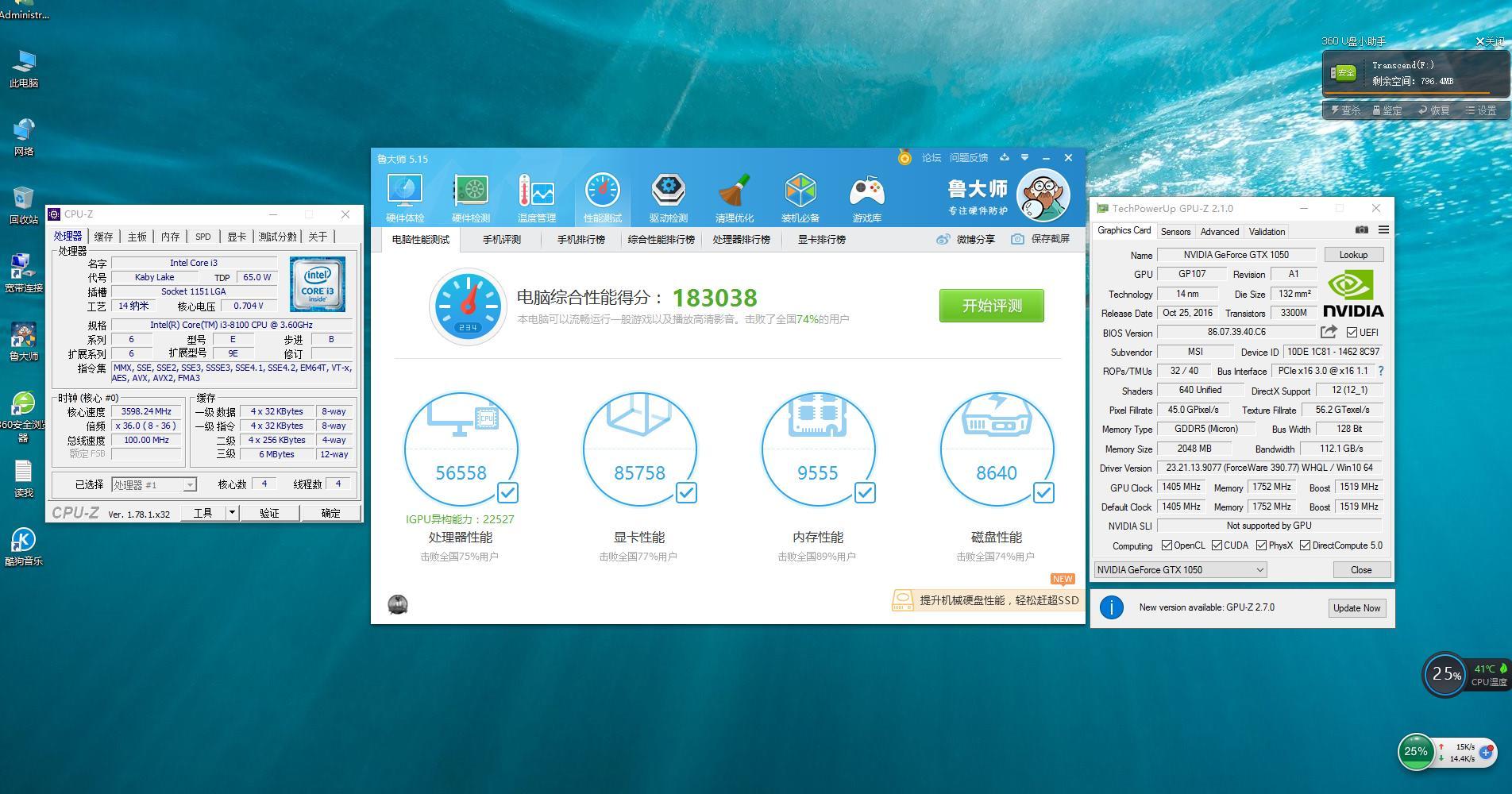Open the 硬件体检 hardware checkup icon
The width and height of the screenshot is (1512, 794).
(x=404, y=198)
